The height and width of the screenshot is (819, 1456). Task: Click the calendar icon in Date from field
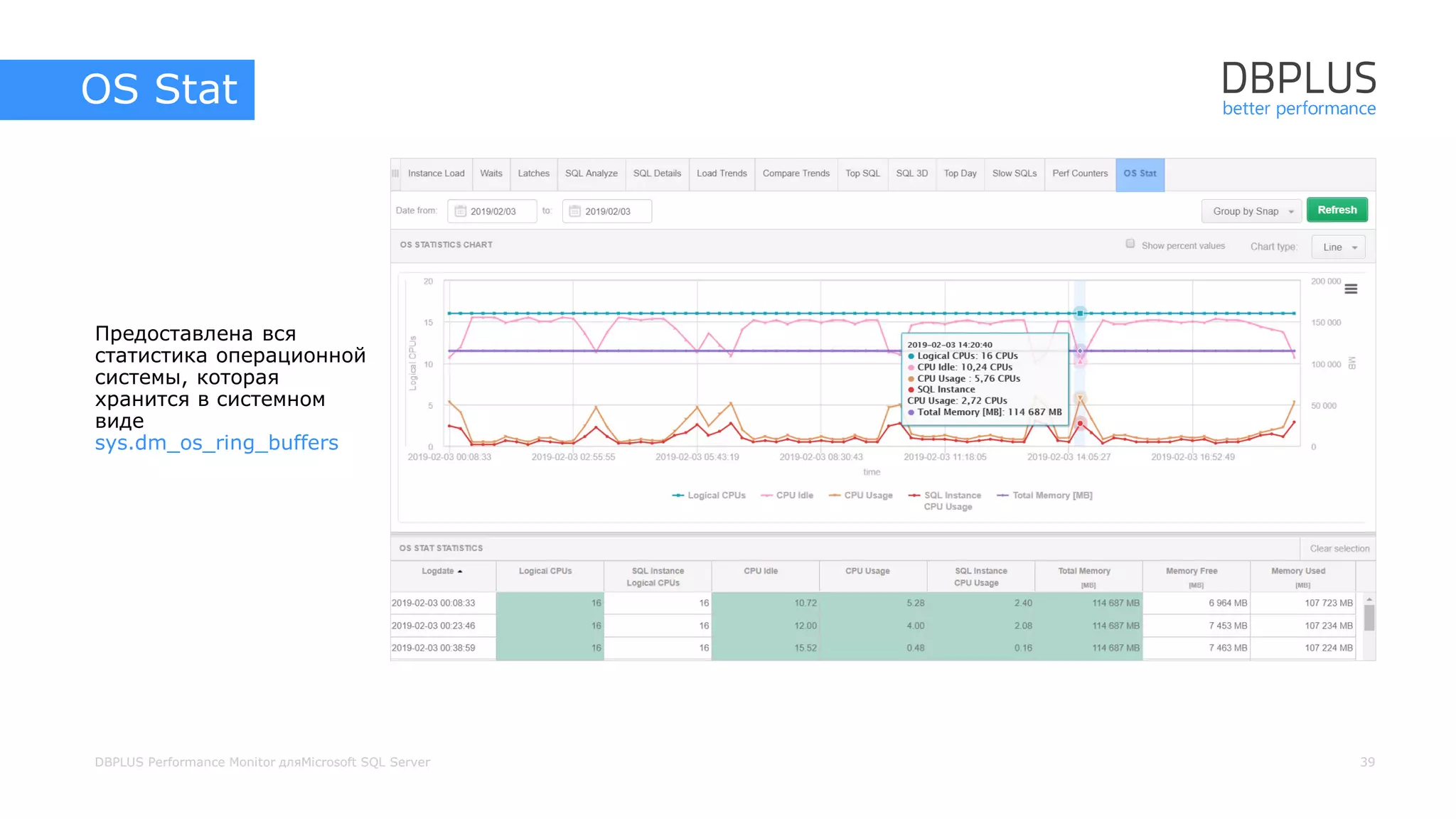click(x=461, y=211)
